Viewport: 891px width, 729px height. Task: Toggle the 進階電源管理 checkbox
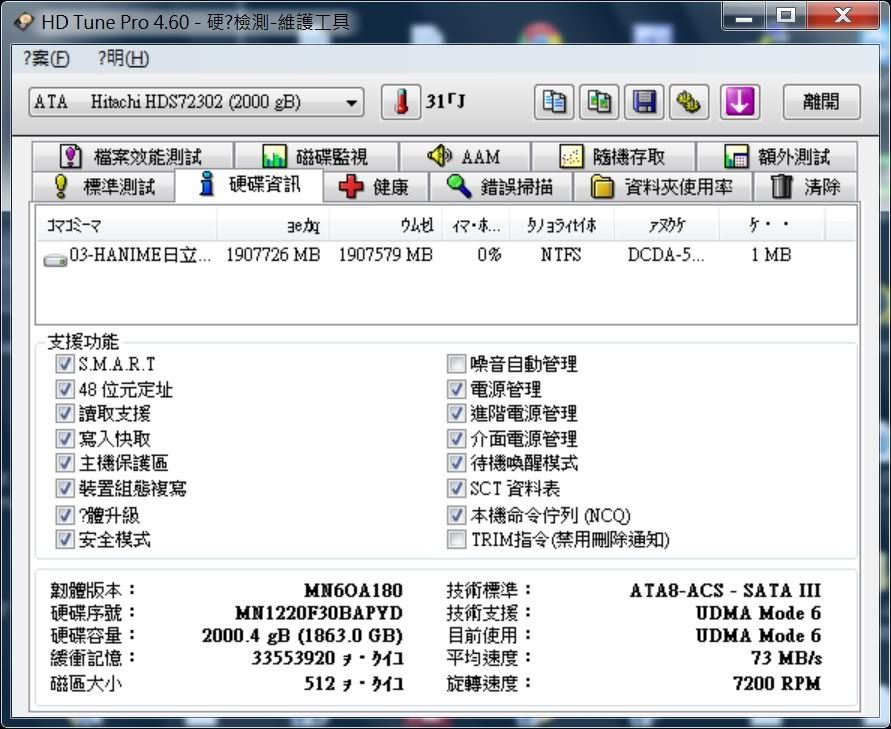(456, 414)
